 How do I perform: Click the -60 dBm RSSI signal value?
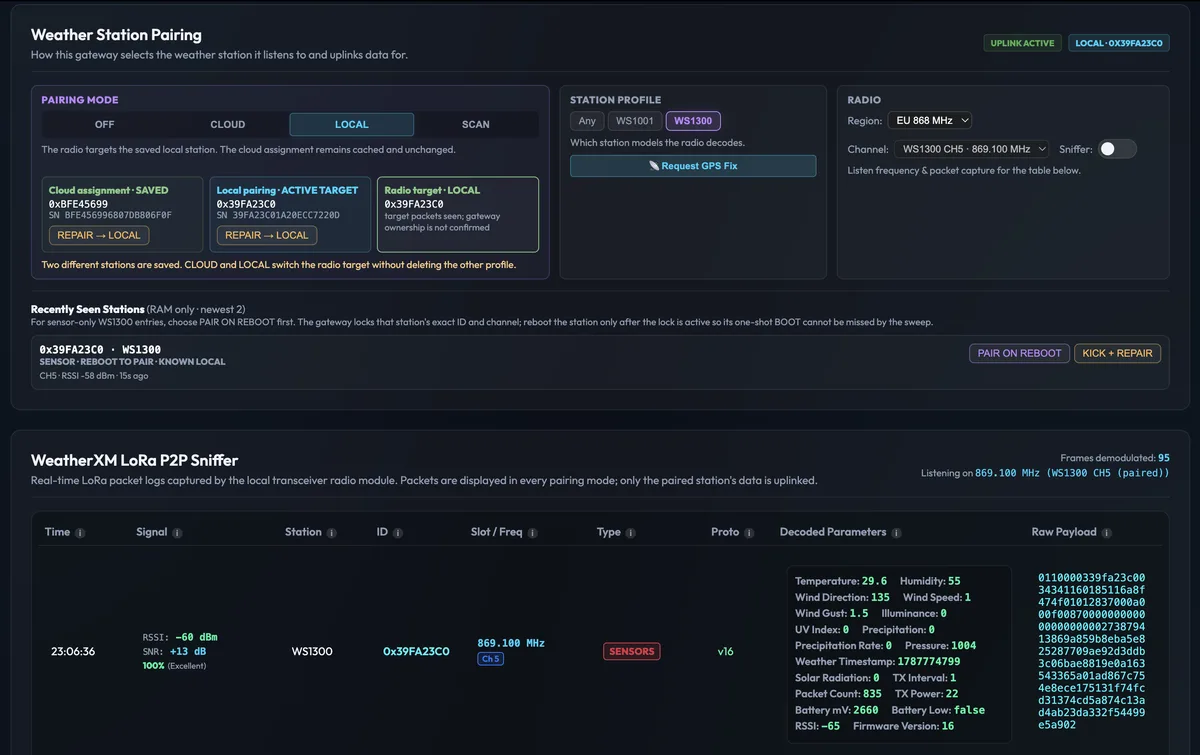tap(196, 637)
